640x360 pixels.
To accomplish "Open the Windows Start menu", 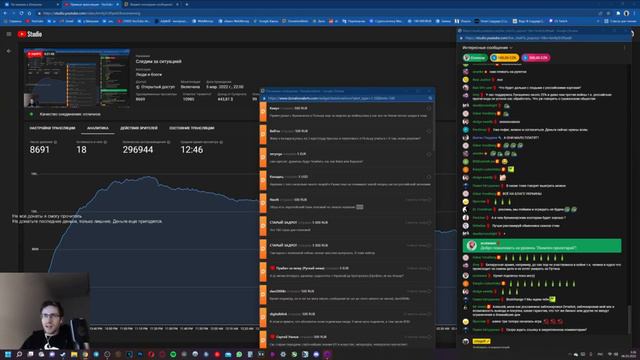I will pyautogui.click(x=8, y=354).
